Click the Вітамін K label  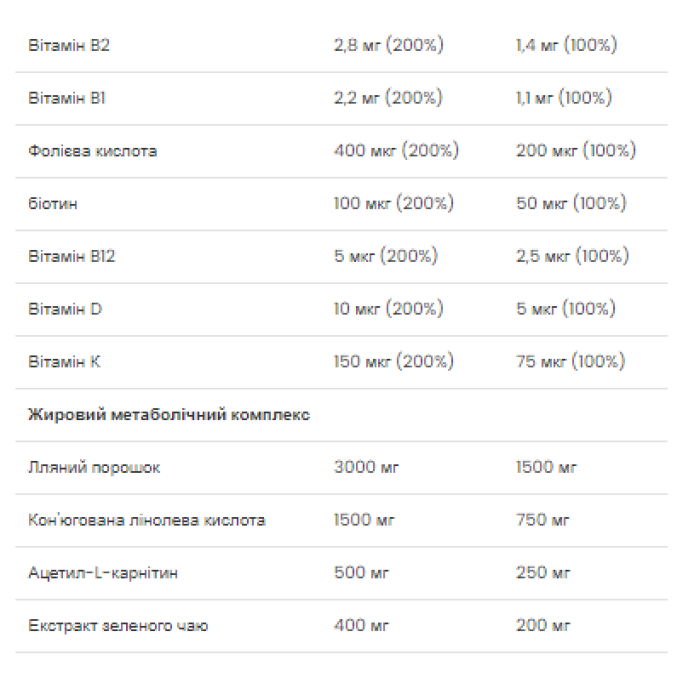65,362
